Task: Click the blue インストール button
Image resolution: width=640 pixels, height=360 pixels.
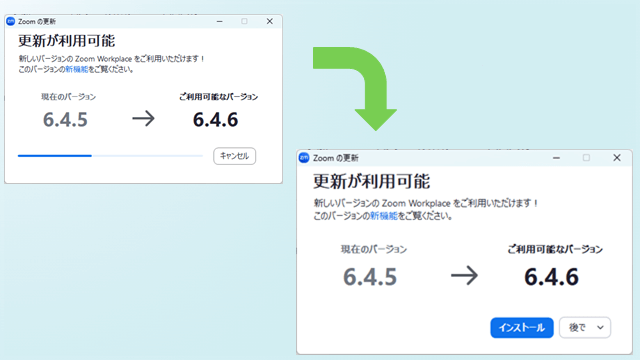Action: (x=522, y=327)
